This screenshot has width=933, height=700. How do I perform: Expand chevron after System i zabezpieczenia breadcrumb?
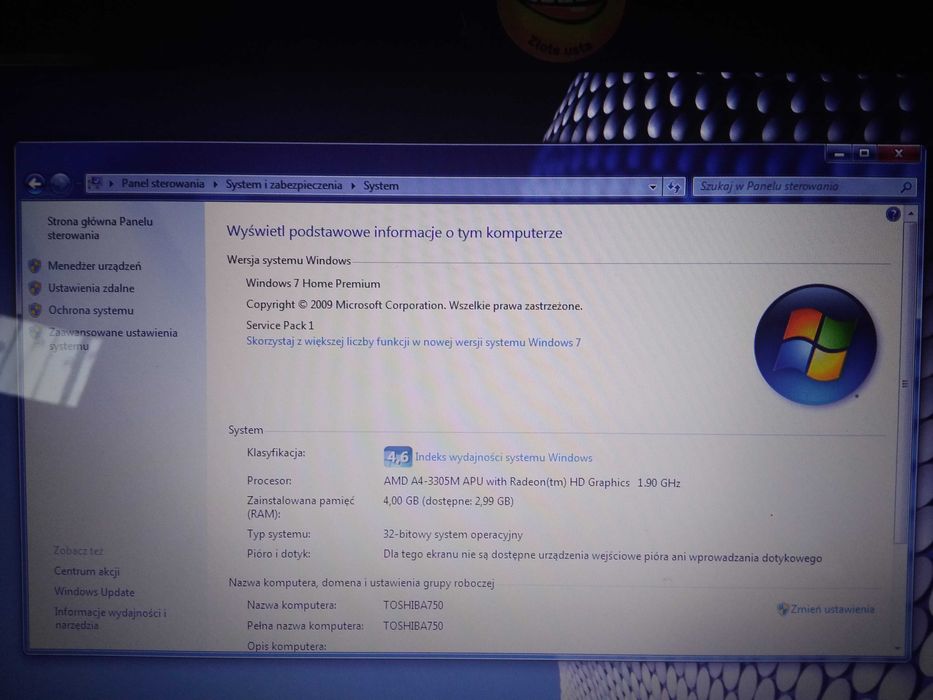pyautogui.click(x=353, y=186)
